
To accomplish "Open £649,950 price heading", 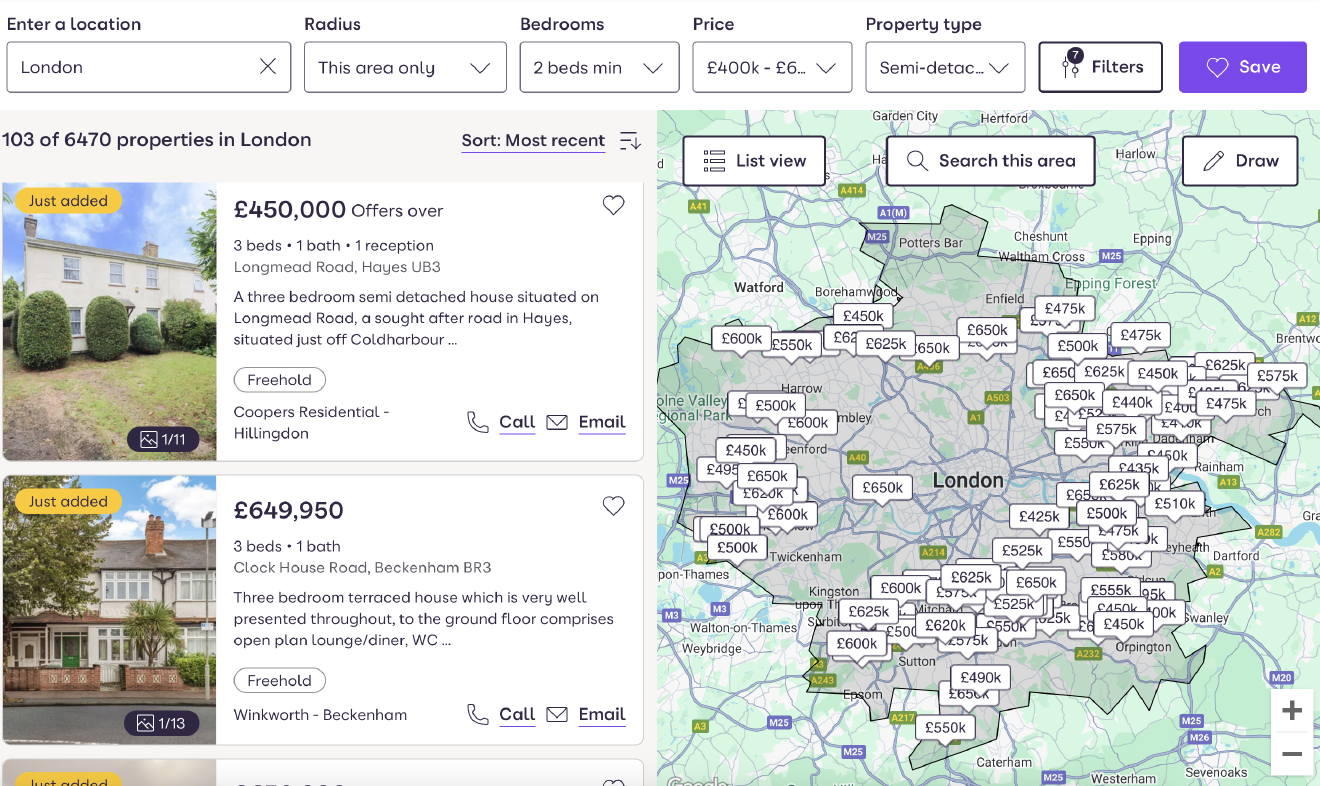I will tap(288, 510).
